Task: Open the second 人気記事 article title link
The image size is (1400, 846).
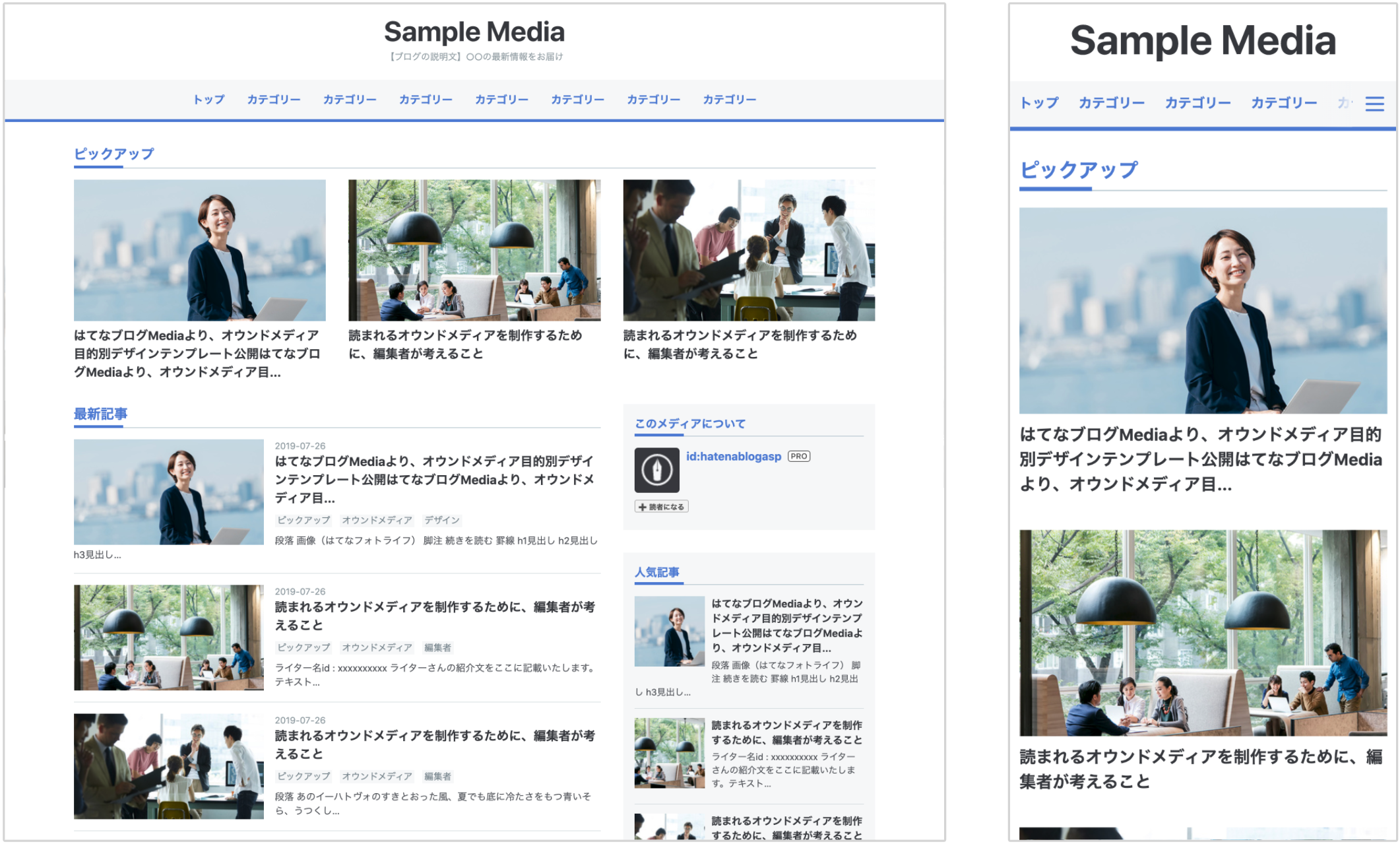Action: (x=786, y=732)
